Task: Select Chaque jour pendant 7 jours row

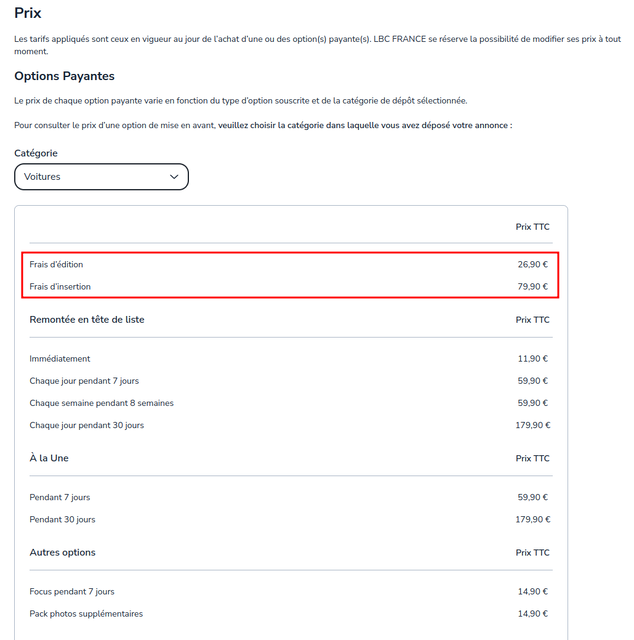Action: click(x=291, y=381)
